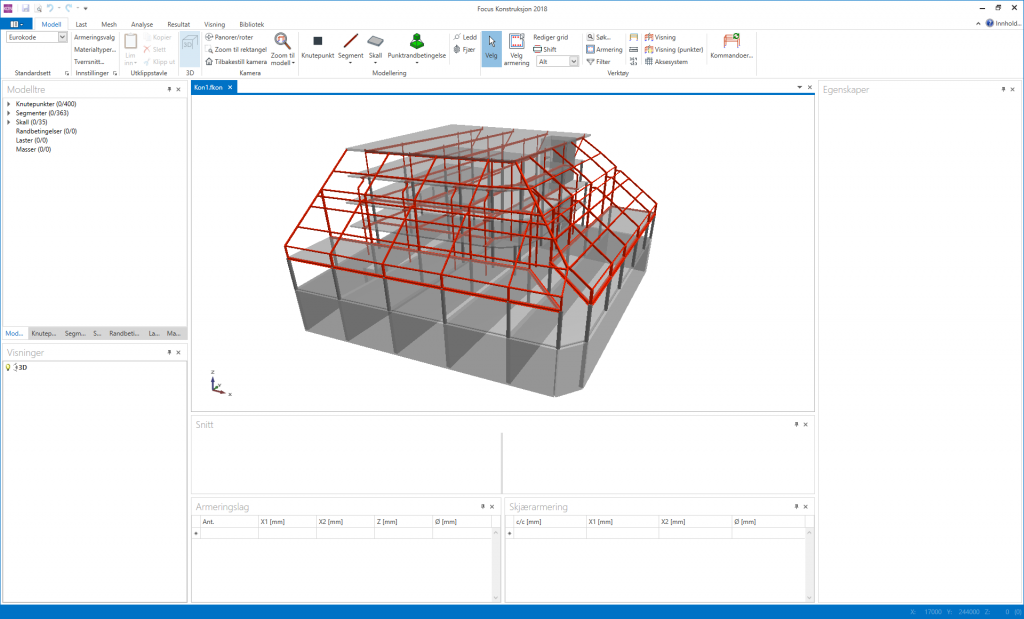
Task: Switch to the Resultat ribbon tab
Action: click(178, 24)
